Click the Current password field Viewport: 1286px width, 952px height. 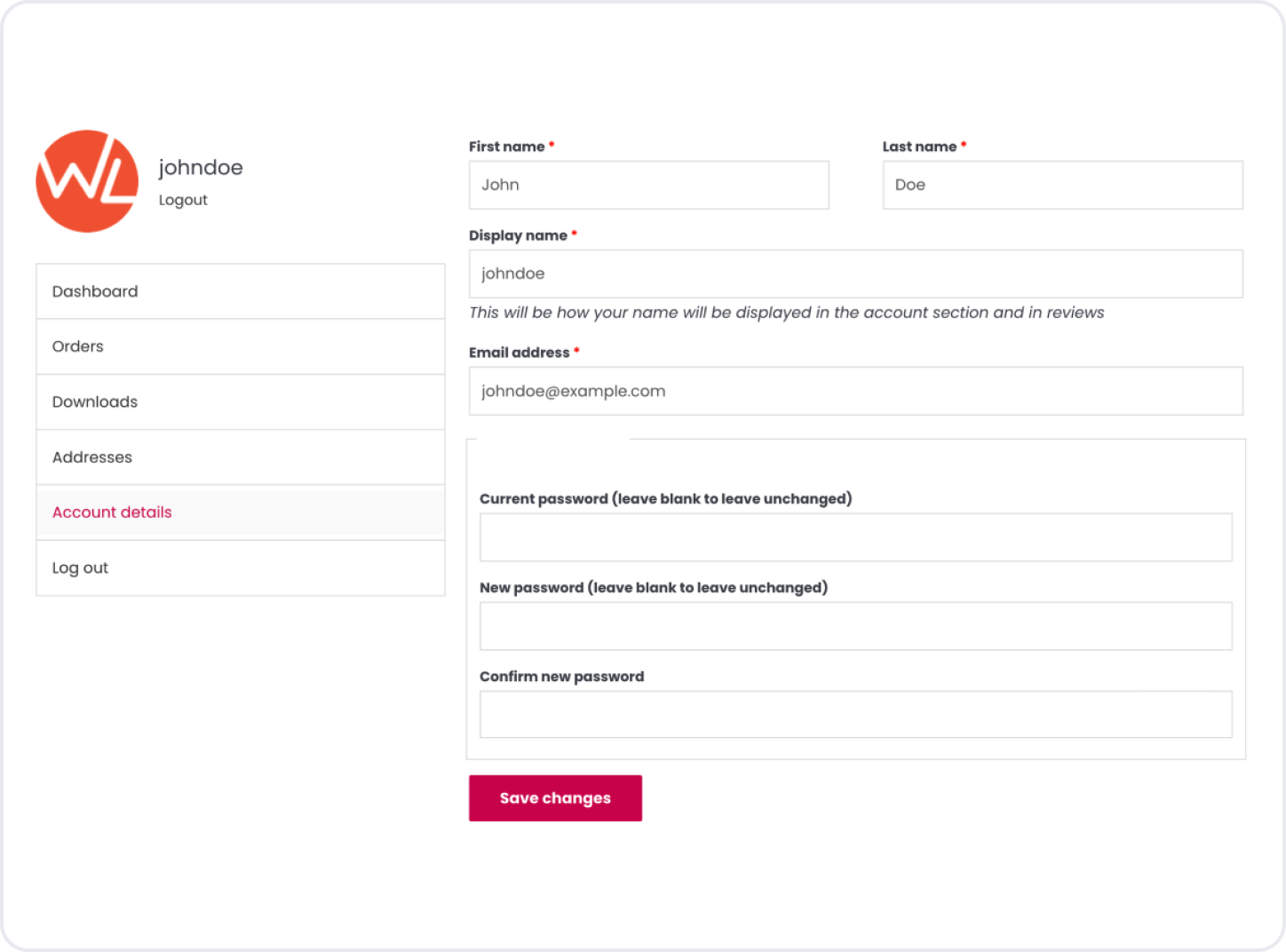[855, 537]
